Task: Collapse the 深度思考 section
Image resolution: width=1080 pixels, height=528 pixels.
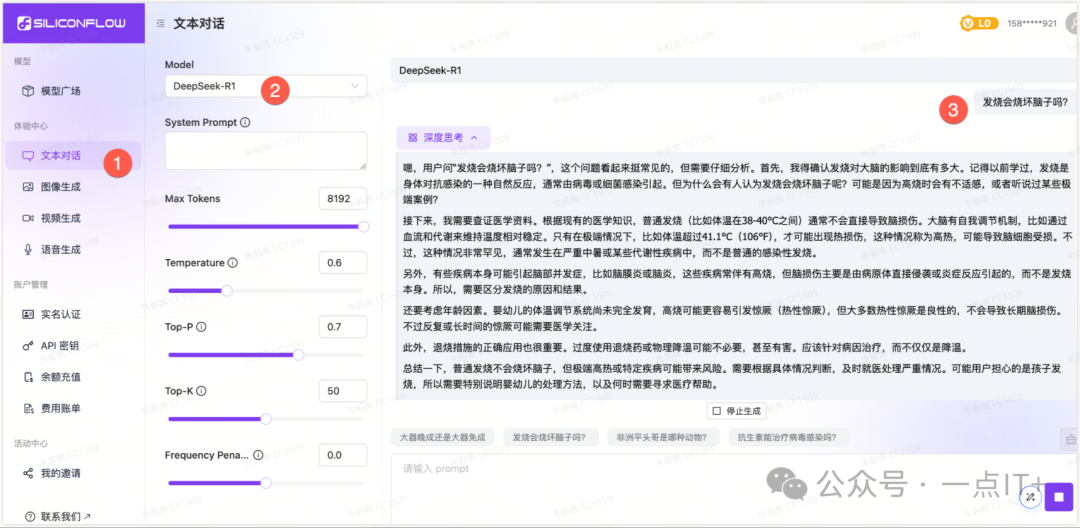Action: (443, 138)
